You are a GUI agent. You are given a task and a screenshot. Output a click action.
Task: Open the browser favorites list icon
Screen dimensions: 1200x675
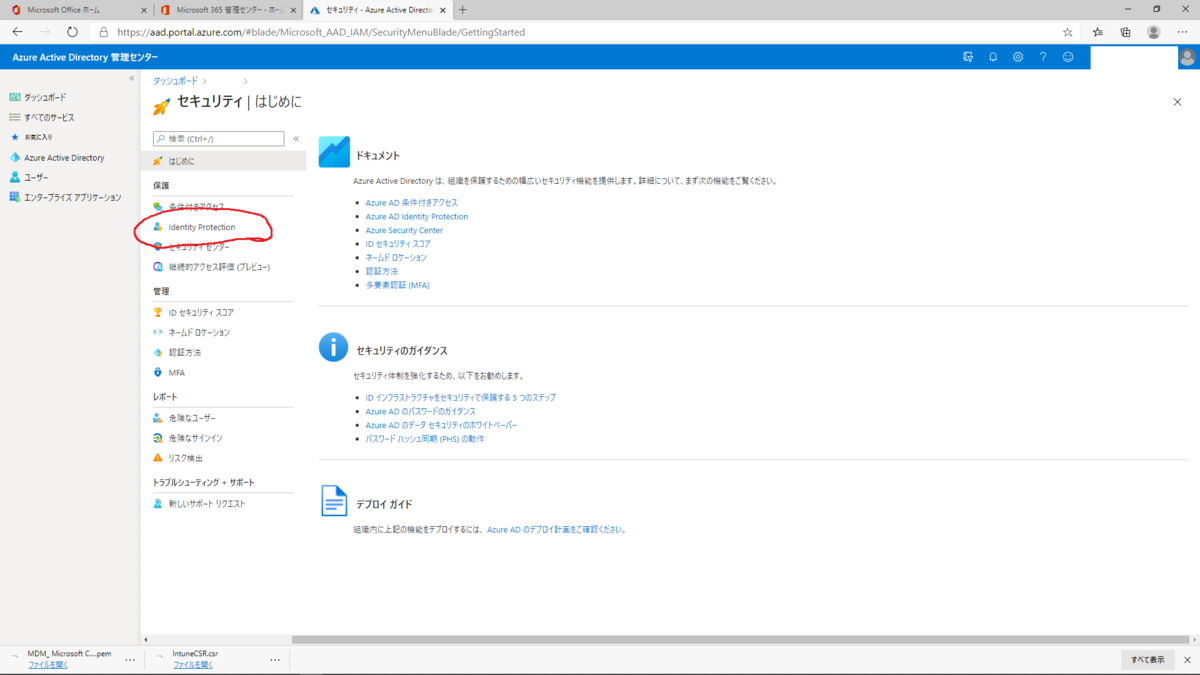pyautogui.click(x=1098, y=32)
